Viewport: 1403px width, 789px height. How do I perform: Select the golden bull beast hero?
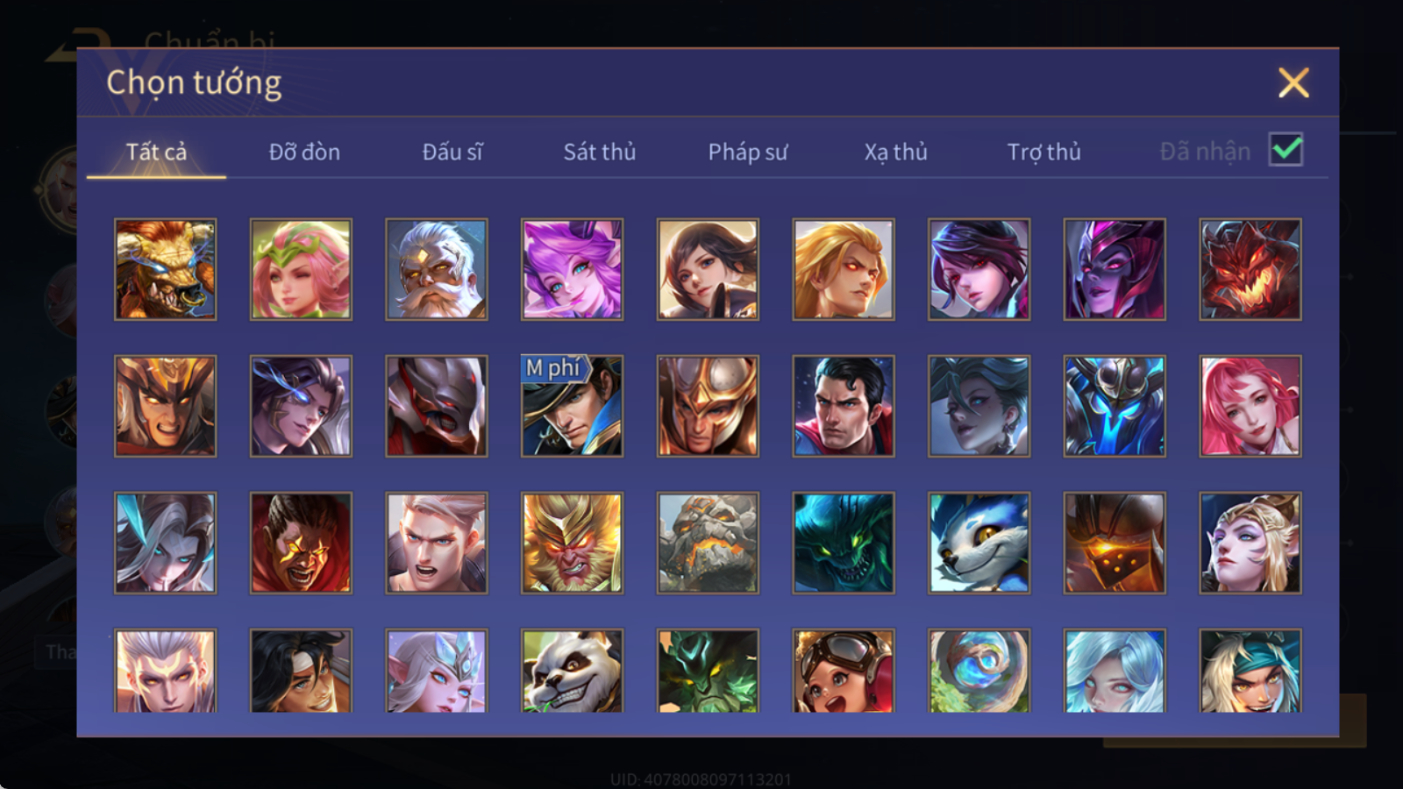pos(165,270)
